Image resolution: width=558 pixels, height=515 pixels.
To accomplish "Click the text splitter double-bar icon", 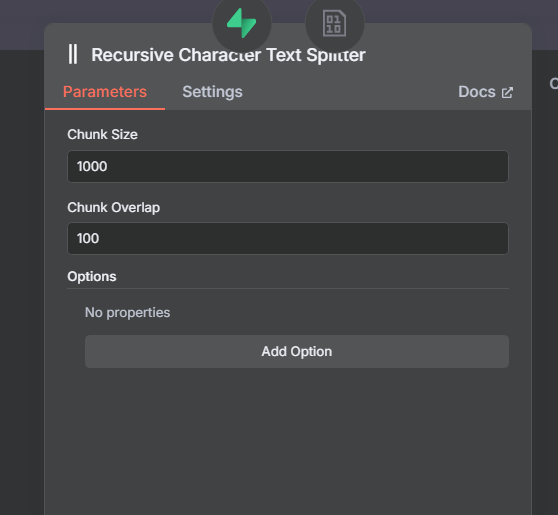I will (73, 54).
